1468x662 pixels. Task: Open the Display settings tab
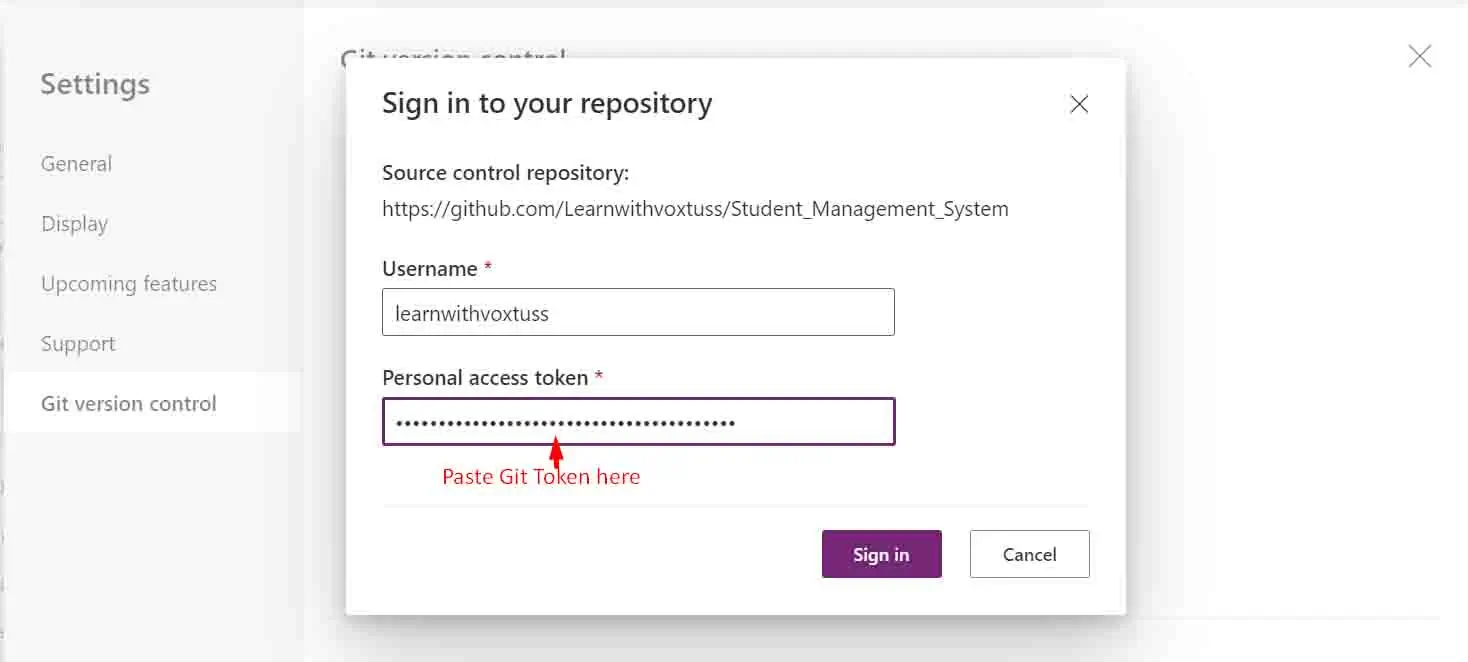(75, 224)
